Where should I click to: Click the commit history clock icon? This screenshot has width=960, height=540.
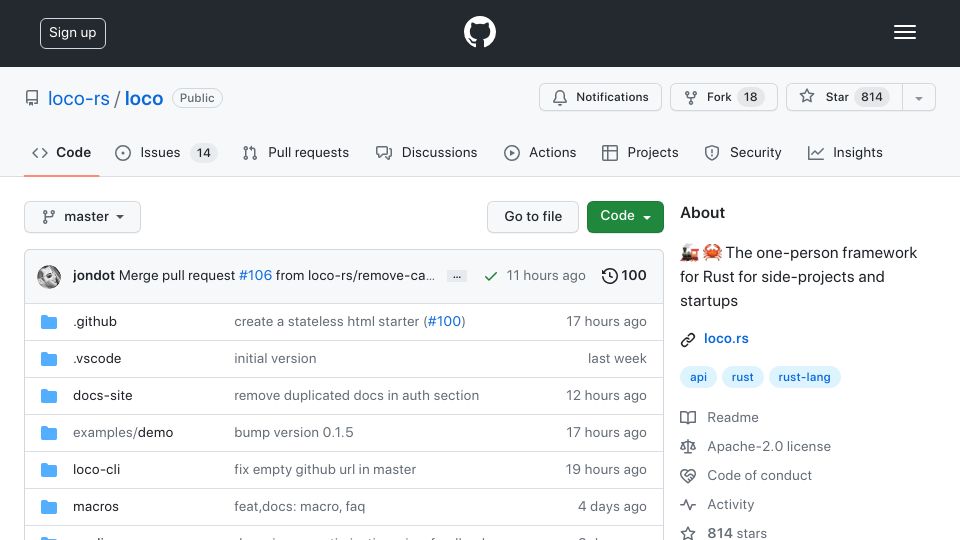tap(609, 276)
